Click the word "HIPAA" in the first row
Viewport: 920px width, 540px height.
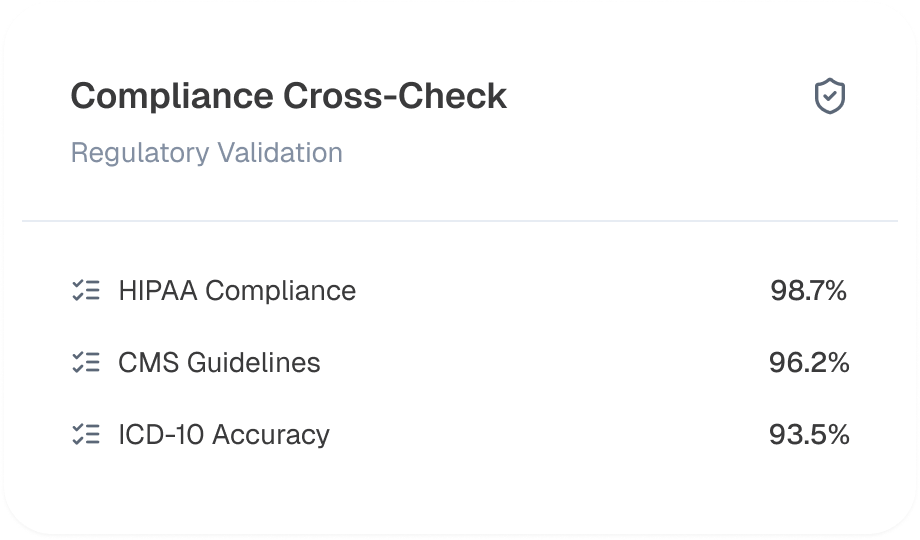coord(158,291)
